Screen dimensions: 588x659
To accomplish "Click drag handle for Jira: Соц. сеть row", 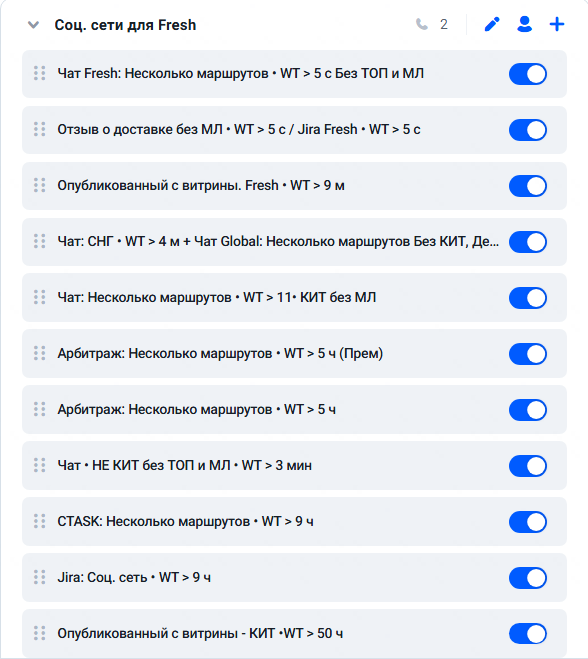I will point(40,577).
